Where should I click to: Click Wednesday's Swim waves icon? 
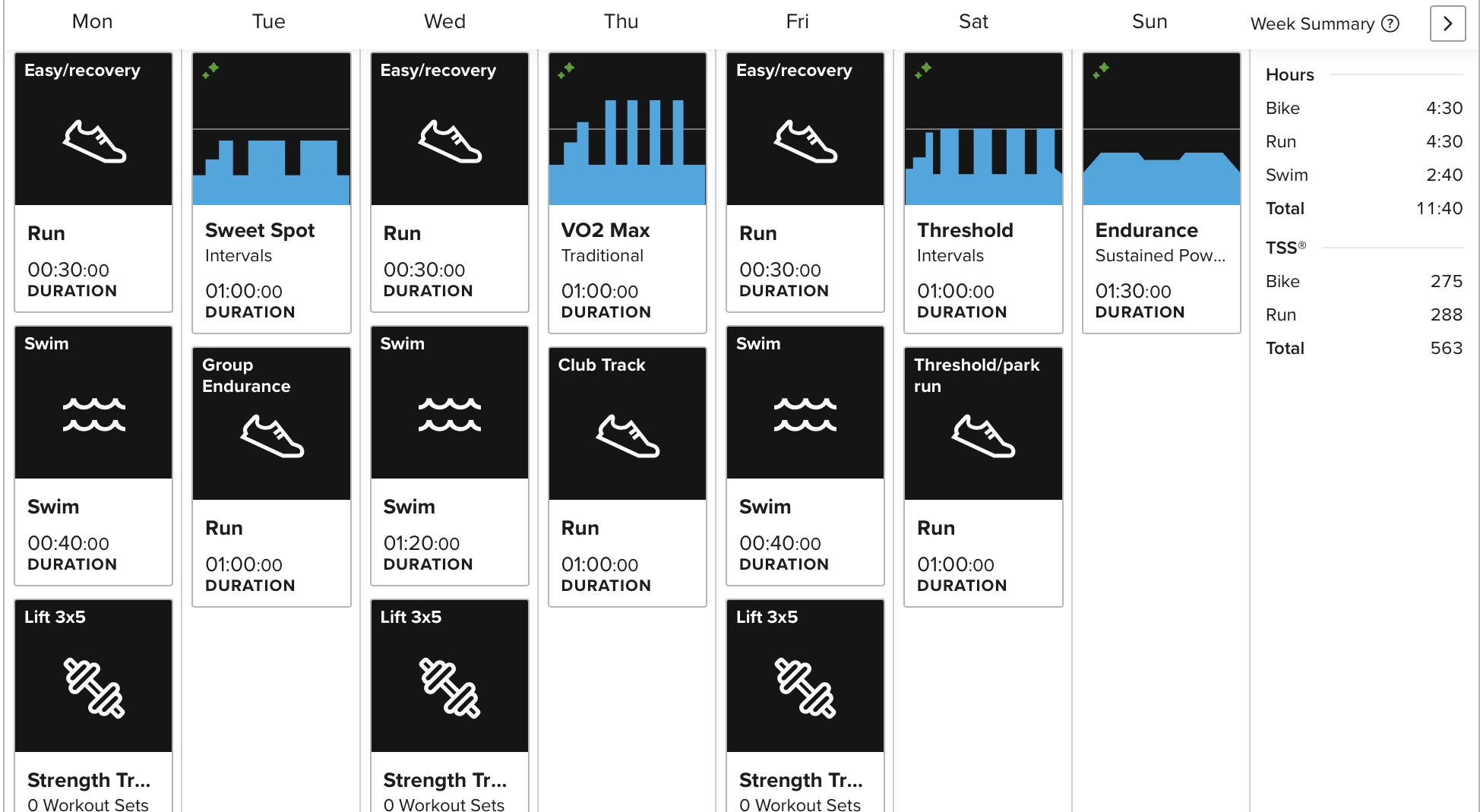[450, 415]
